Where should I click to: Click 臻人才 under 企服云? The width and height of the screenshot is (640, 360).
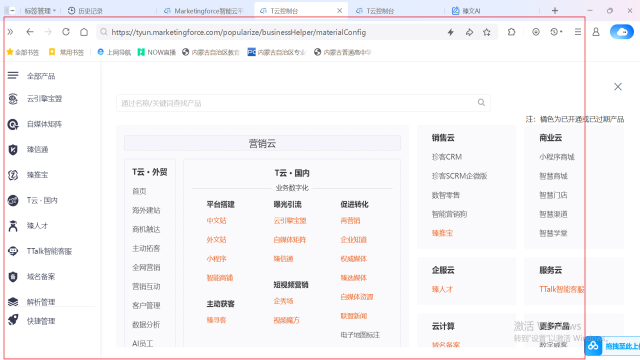(442, 289)
